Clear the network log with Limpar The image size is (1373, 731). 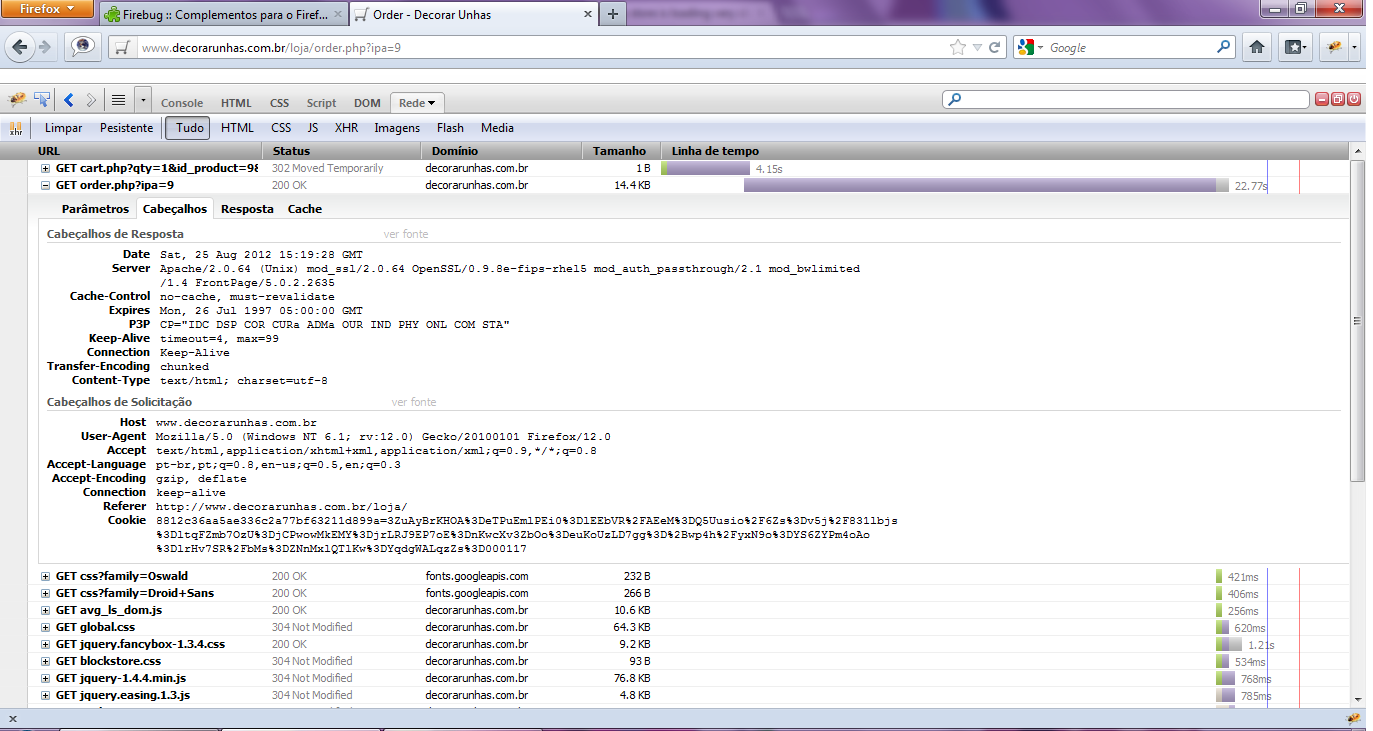[64, 128]
